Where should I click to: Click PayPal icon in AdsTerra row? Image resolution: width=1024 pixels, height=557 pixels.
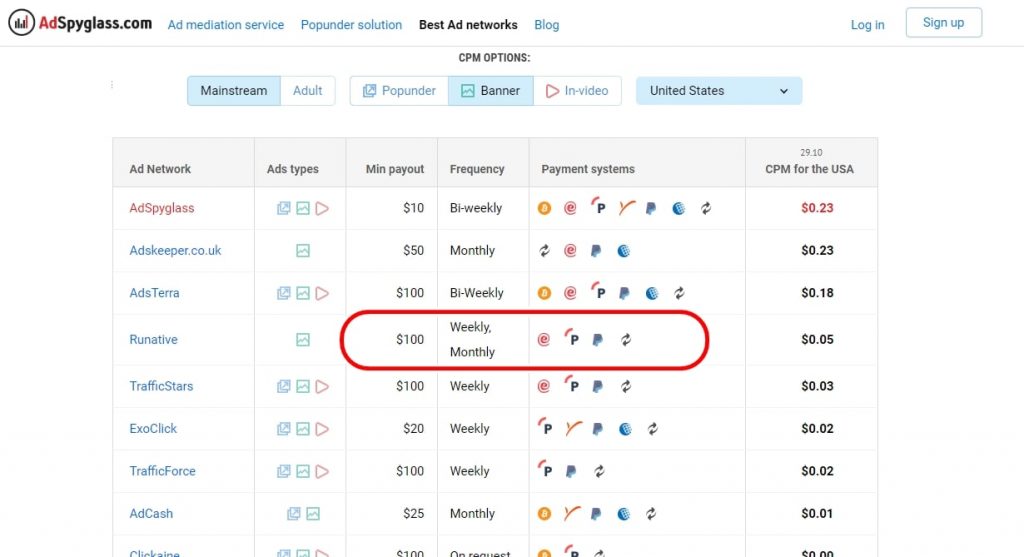tap(624, 293)
